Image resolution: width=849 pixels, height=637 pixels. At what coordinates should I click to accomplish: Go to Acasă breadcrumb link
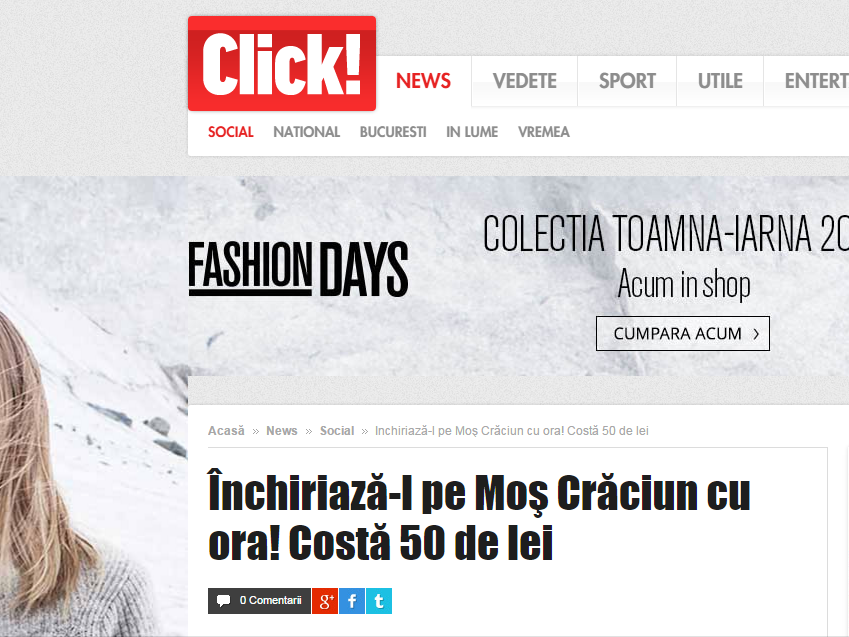(x=226, y=431)
